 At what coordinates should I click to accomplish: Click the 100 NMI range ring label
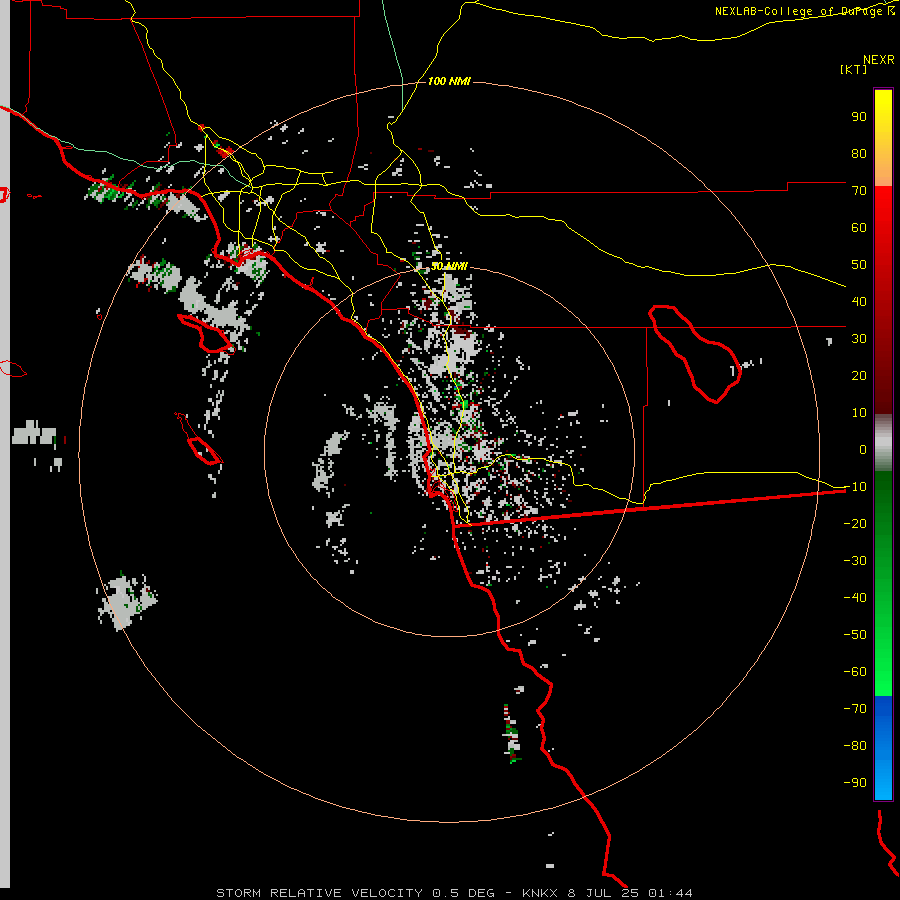(x=449, y=82)
